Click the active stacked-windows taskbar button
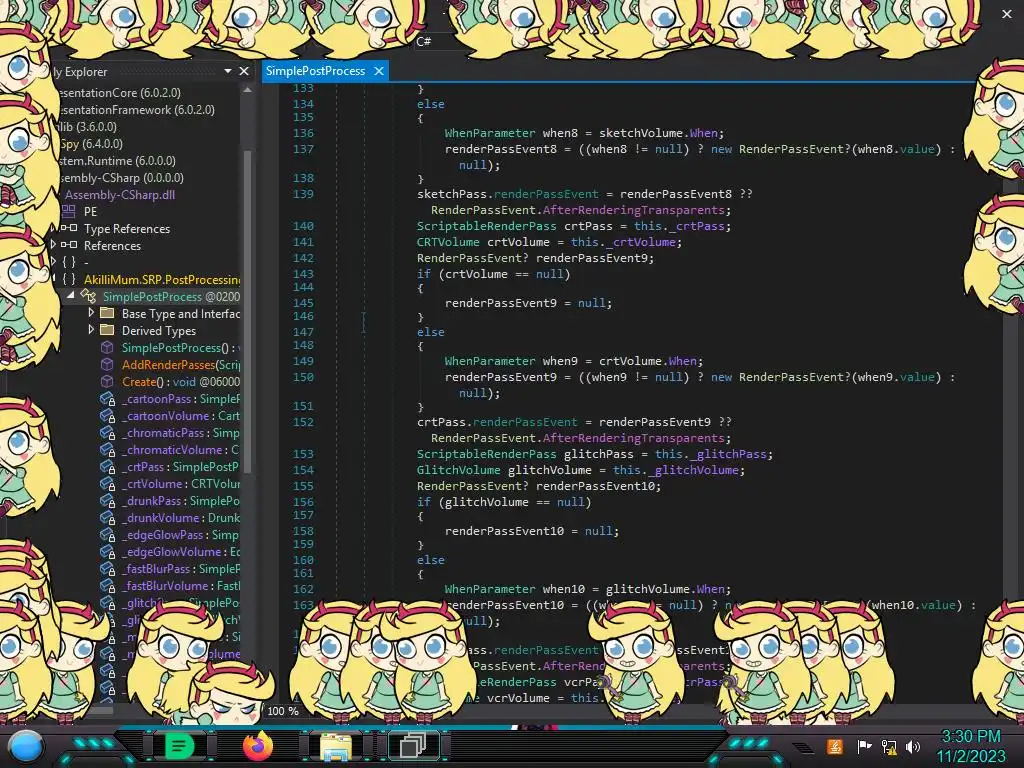The image size is (1024, 768). click(413, 746)
